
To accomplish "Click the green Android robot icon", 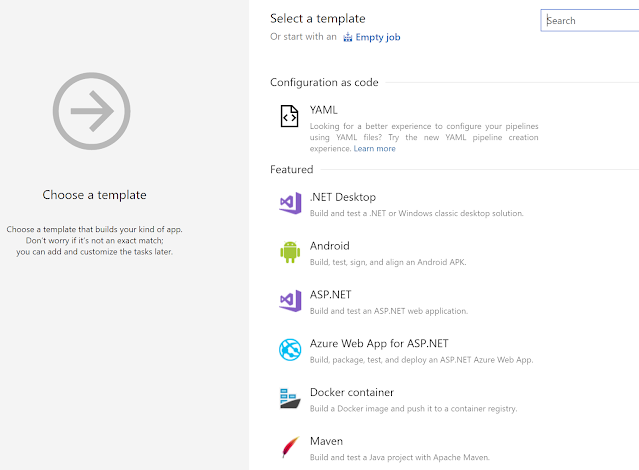I will (289, 252).
